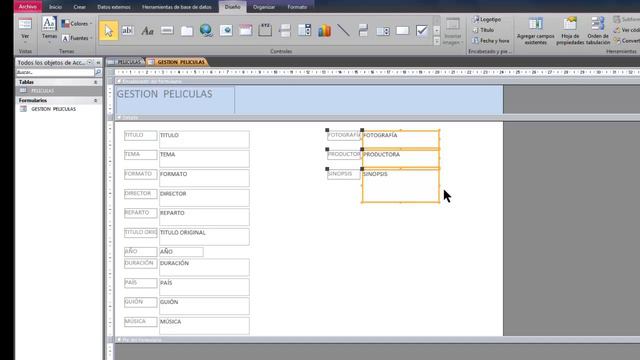The image size is (640, 360).
Task: Insert a Logotipo in the header
Action: coord(487,19)
